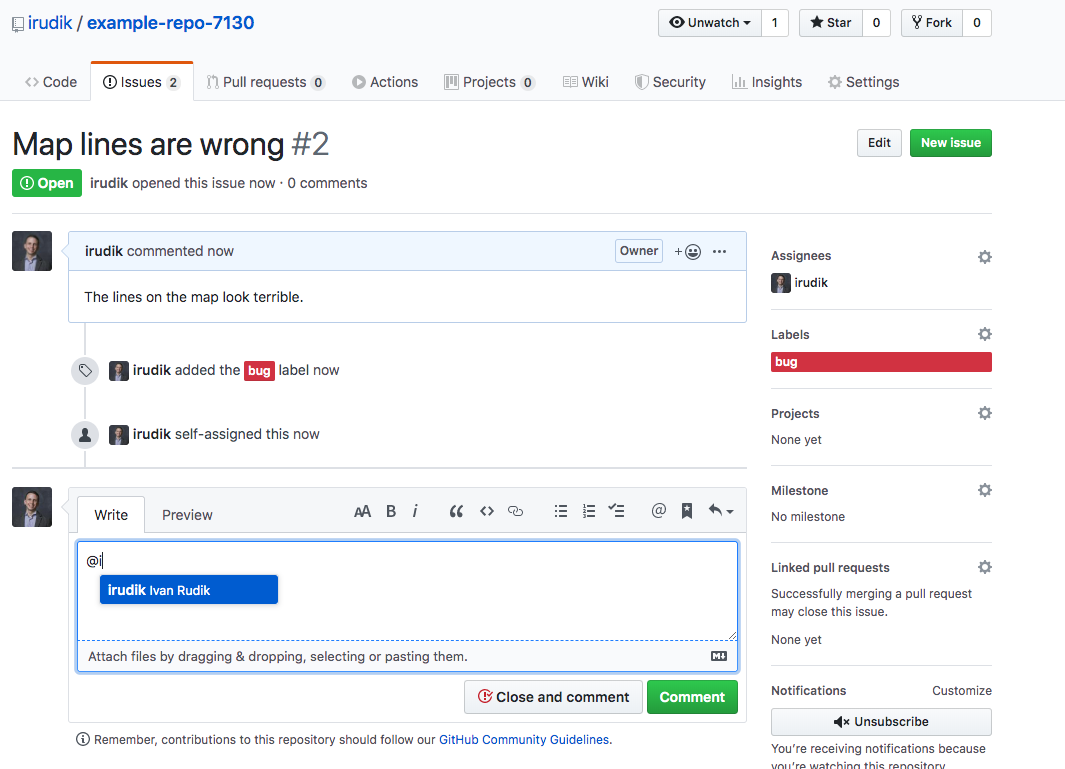Click the green Comment button
This screenshot has height=769, width=1065.
coord(692,697)
